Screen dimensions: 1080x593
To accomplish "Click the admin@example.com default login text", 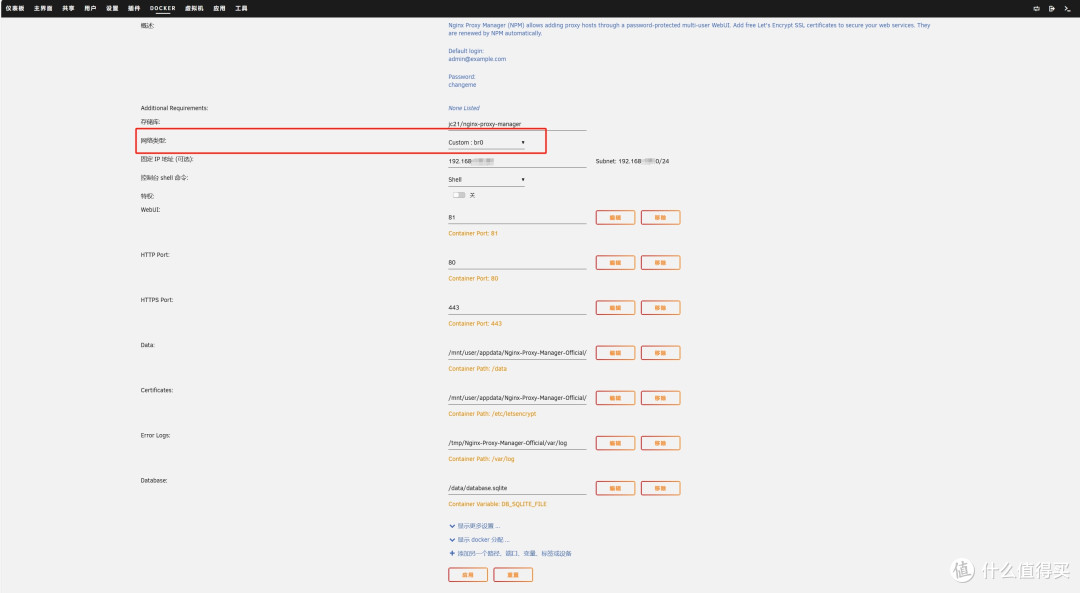I will pyautogui.click(x=477, y=59).
